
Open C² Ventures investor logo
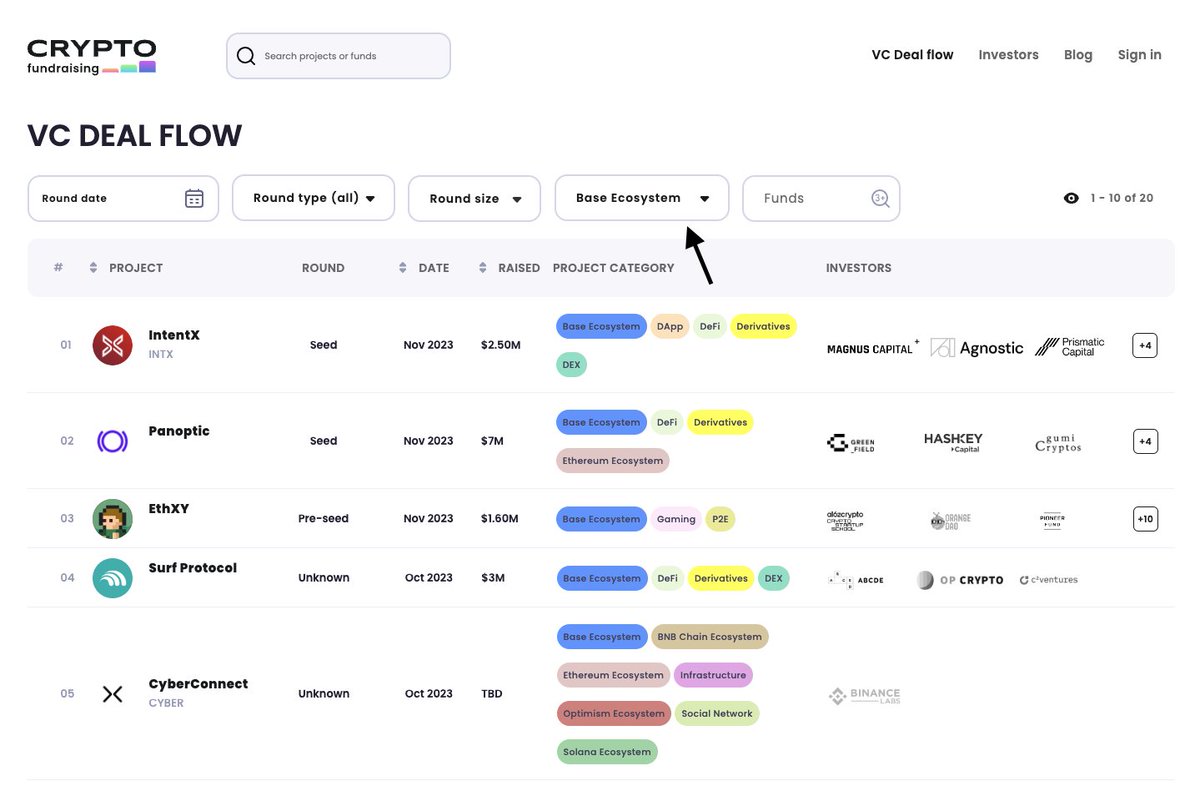pos(1048,580)
